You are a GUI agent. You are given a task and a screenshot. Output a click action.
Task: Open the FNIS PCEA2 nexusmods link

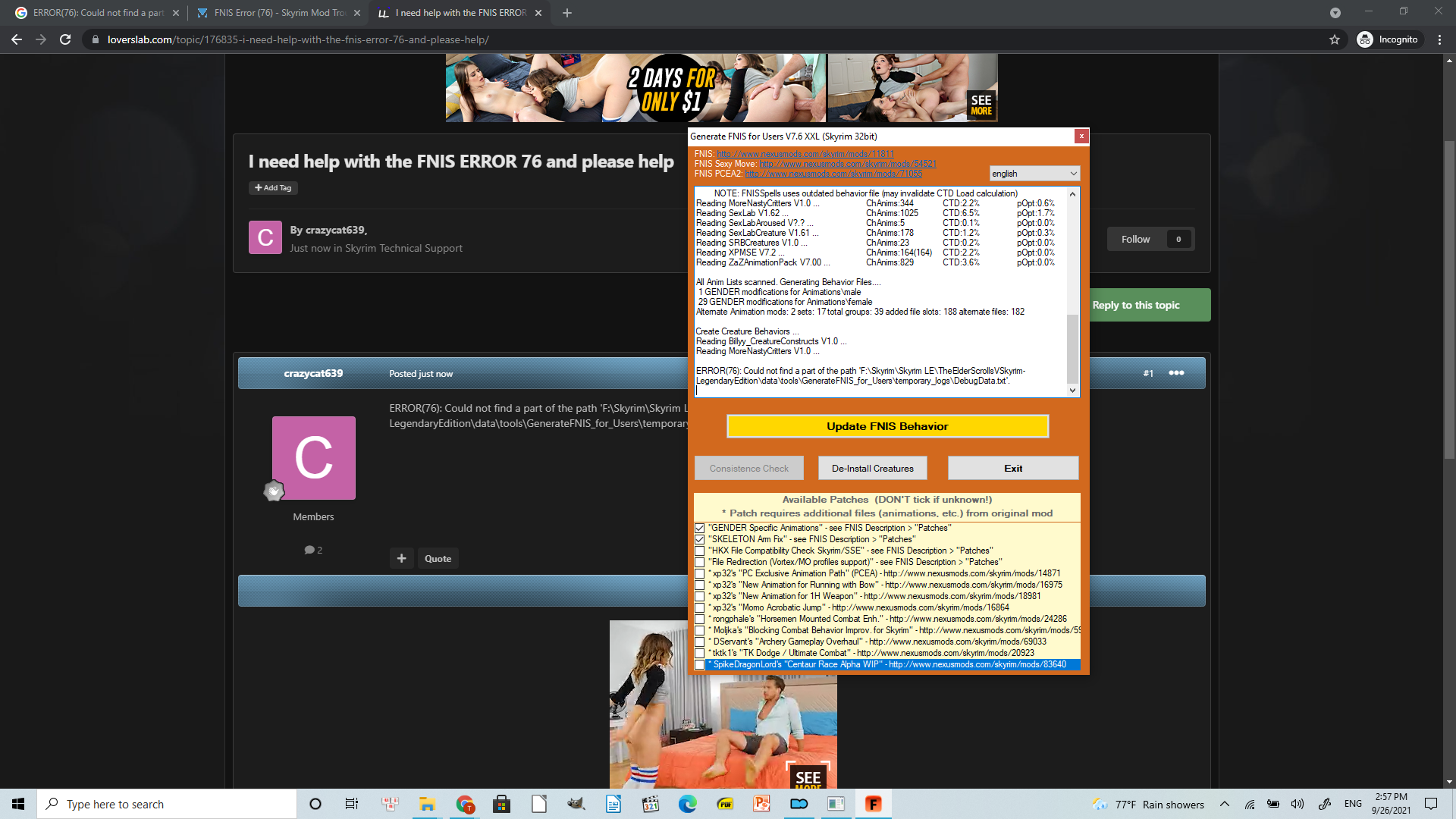tap(833, 174)
